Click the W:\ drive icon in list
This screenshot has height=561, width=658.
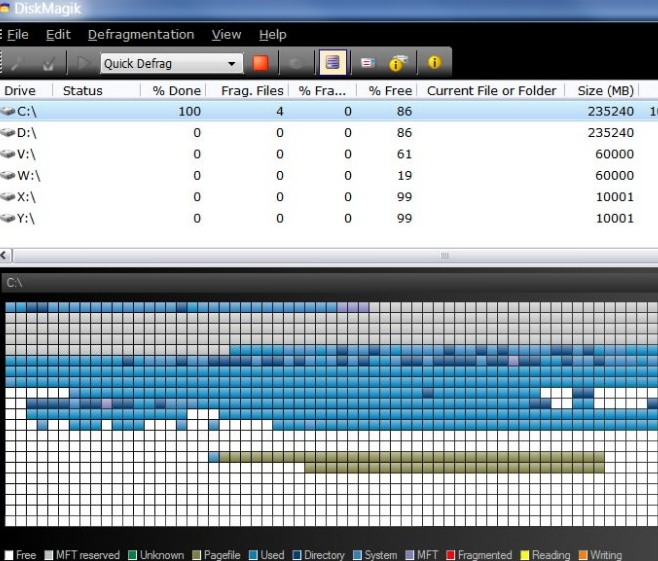(x=8, y=175)
